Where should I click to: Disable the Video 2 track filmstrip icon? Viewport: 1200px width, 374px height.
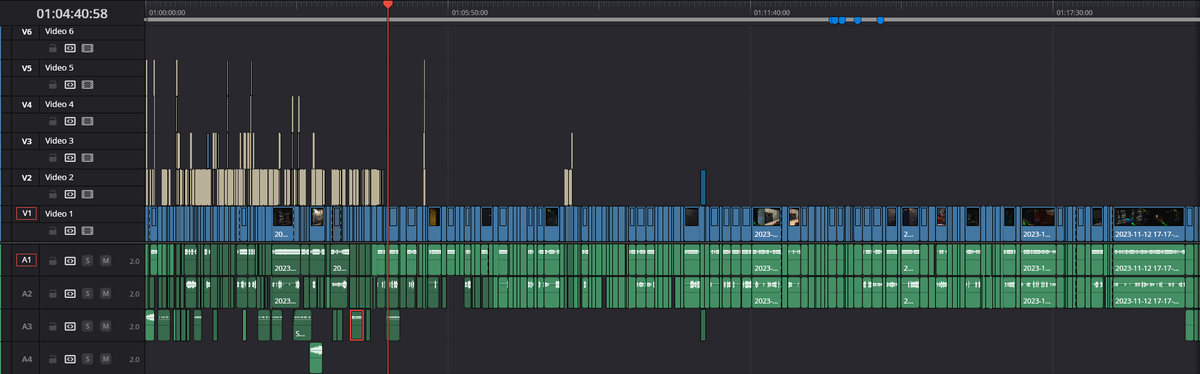(x=88, y=194)
